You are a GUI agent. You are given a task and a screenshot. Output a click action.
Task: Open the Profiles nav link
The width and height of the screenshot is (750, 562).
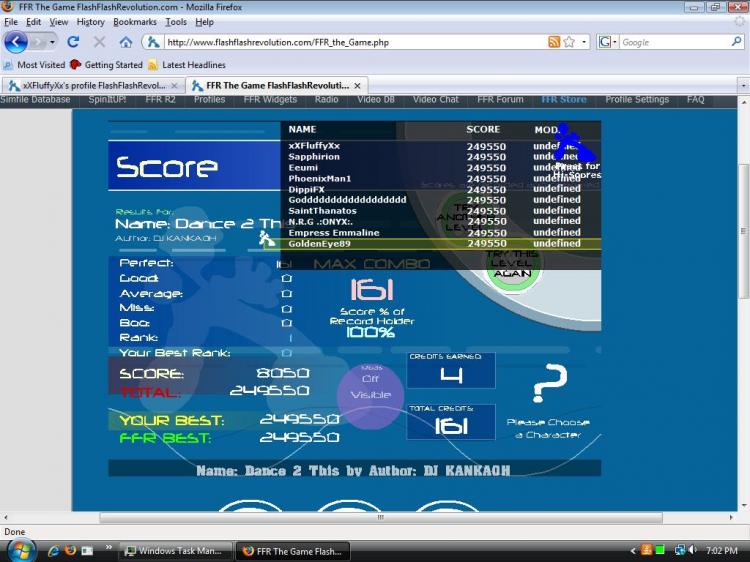click(x=210, y=99)
